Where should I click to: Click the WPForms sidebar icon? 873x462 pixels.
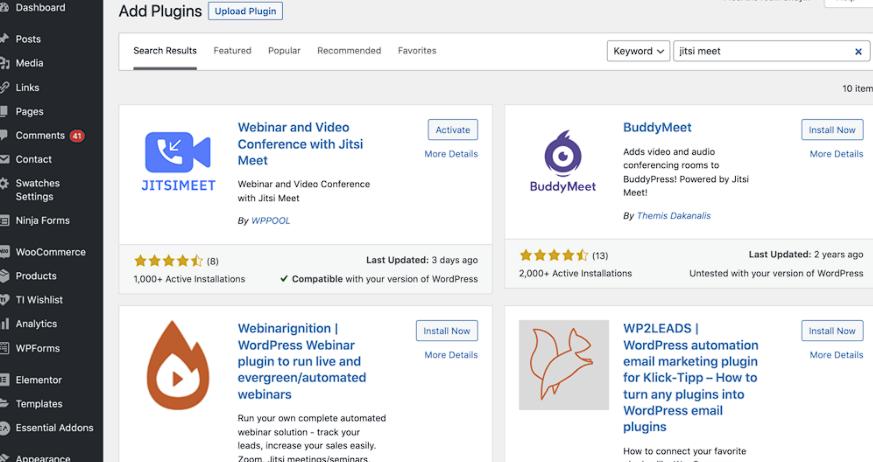pyautogui.click(x=4, y=348)
